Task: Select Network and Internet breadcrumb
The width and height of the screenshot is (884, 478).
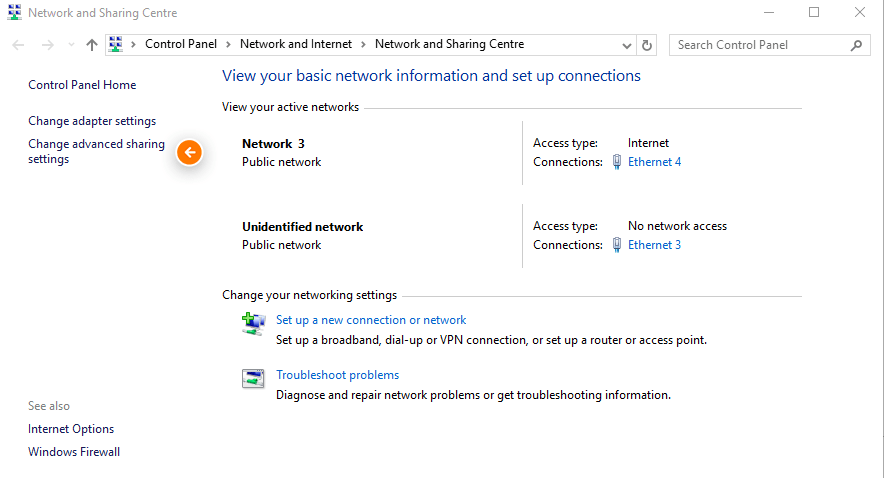Action: tap(295, 44)
